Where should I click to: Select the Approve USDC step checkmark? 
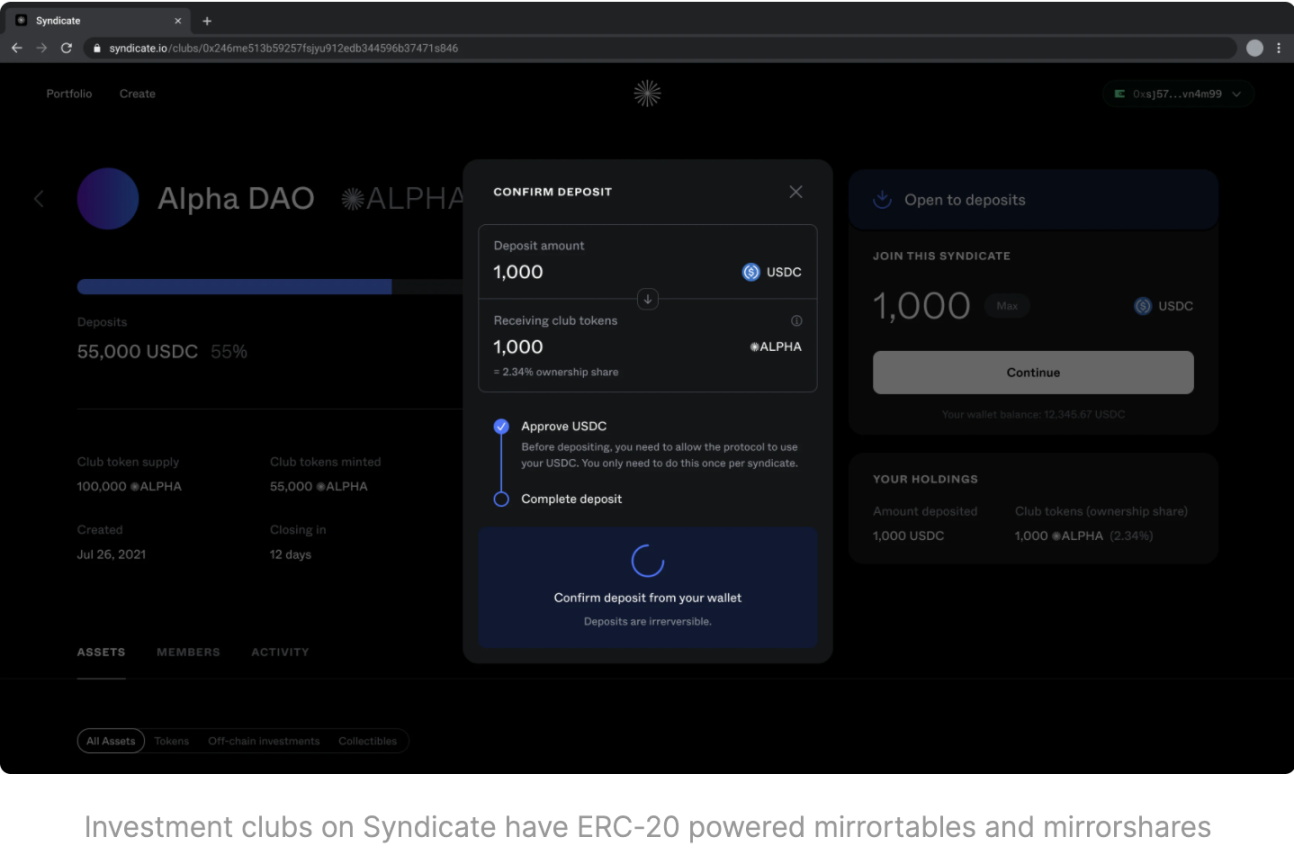click(501, 427)
